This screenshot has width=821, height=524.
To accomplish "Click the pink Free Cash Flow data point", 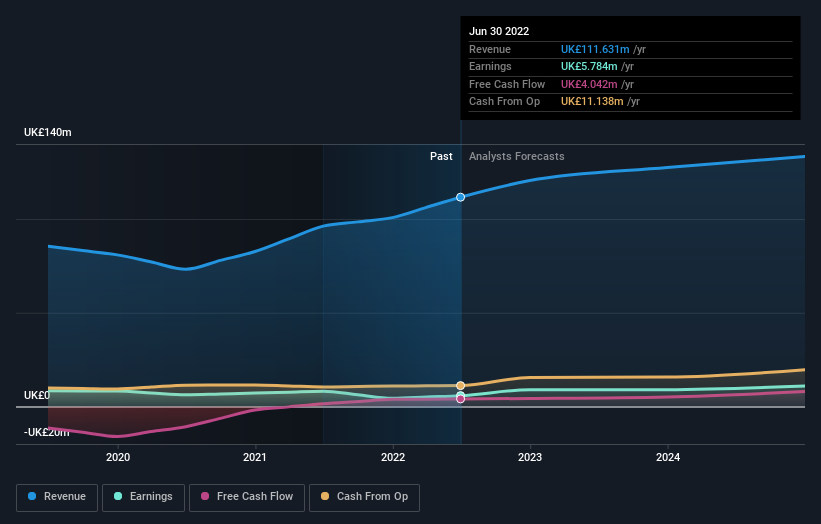I will [460, 399].
